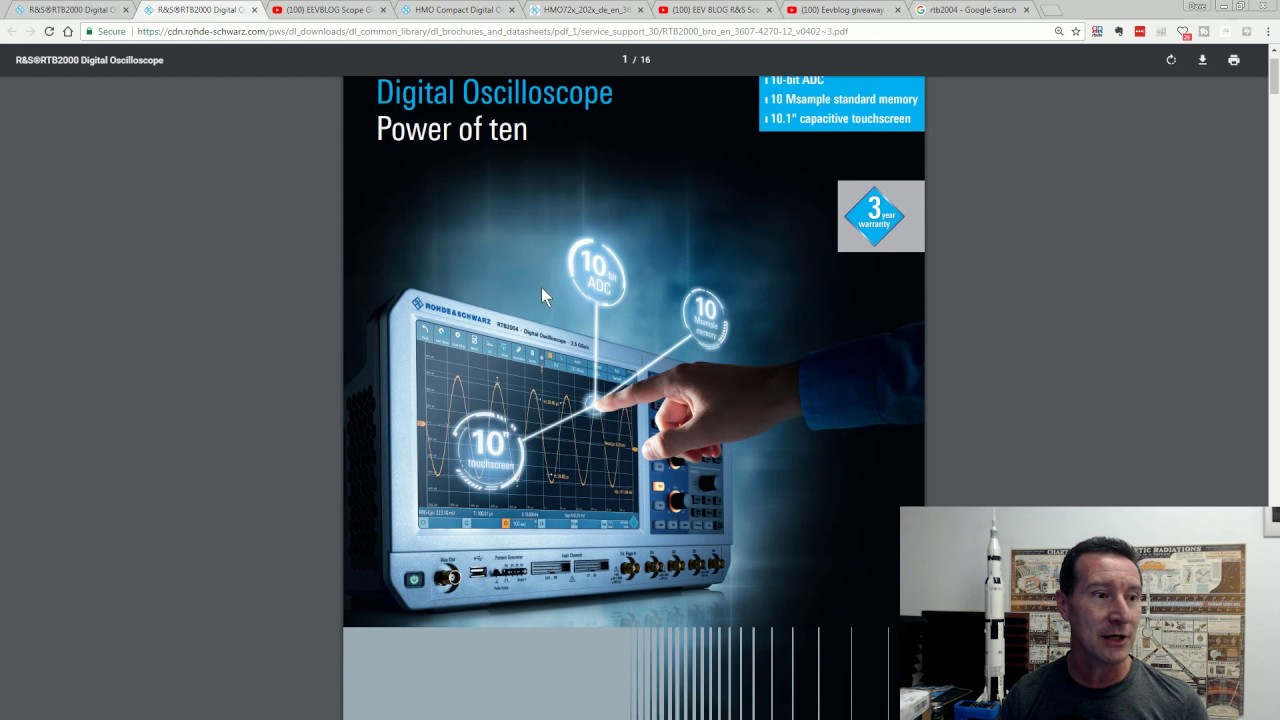This screenshot has width=1280, height=720.
Task: Bookmark this page with the star
Action: (1076, 31)
